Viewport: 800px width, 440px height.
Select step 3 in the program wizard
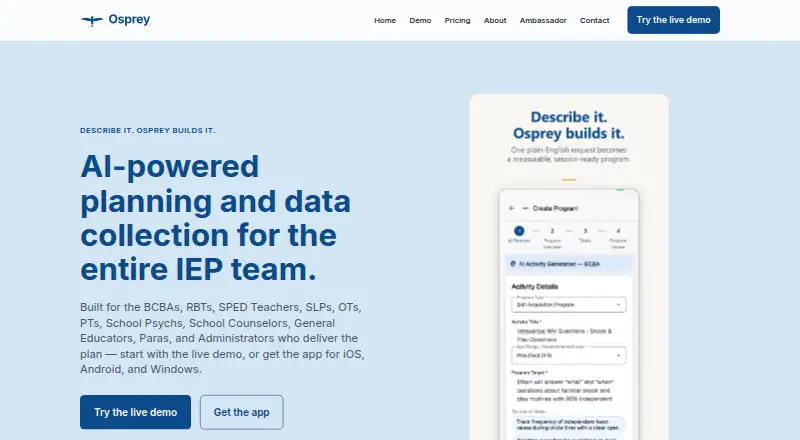click(x=585, y=231)
